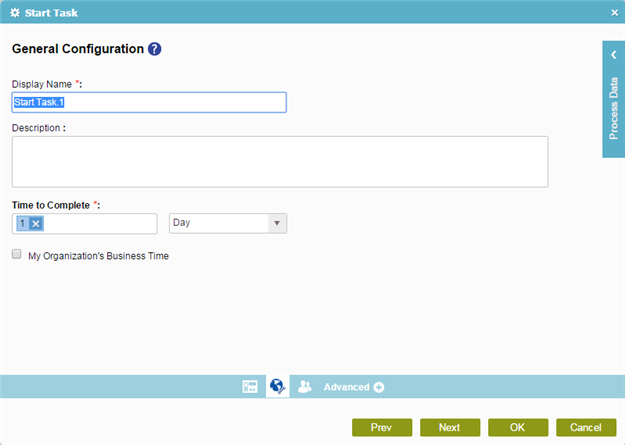Click the Start Task gear icon

pos(15,13)
